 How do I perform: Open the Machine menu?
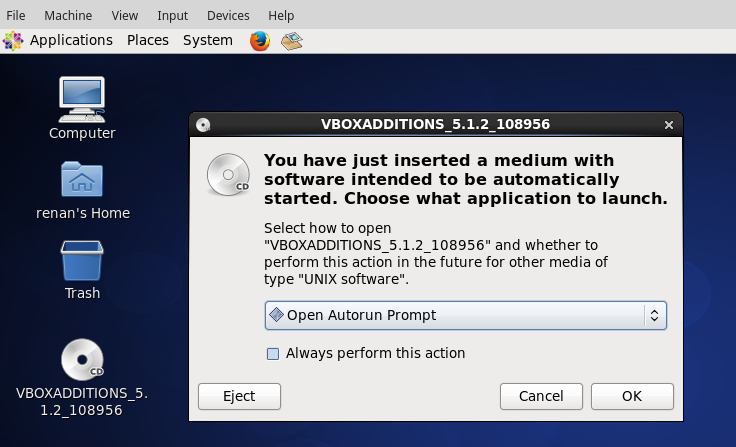[68, 15]
